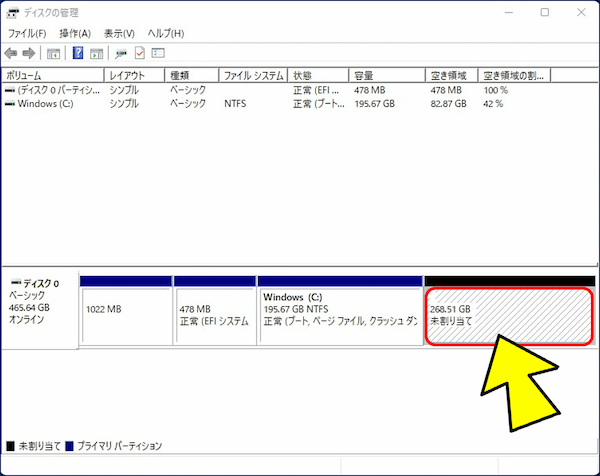Select the 1022 MB partition block
Image resolution: width=600 pixels, height=476 pixels.
coord(125,316)
